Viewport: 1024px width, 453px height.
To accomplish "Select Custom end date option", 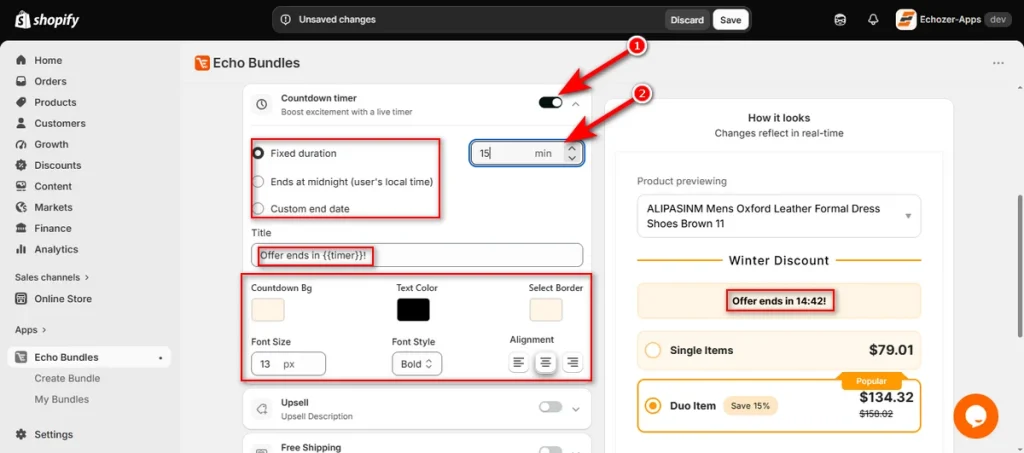I will pyautogui.click(x=258, y=209).
